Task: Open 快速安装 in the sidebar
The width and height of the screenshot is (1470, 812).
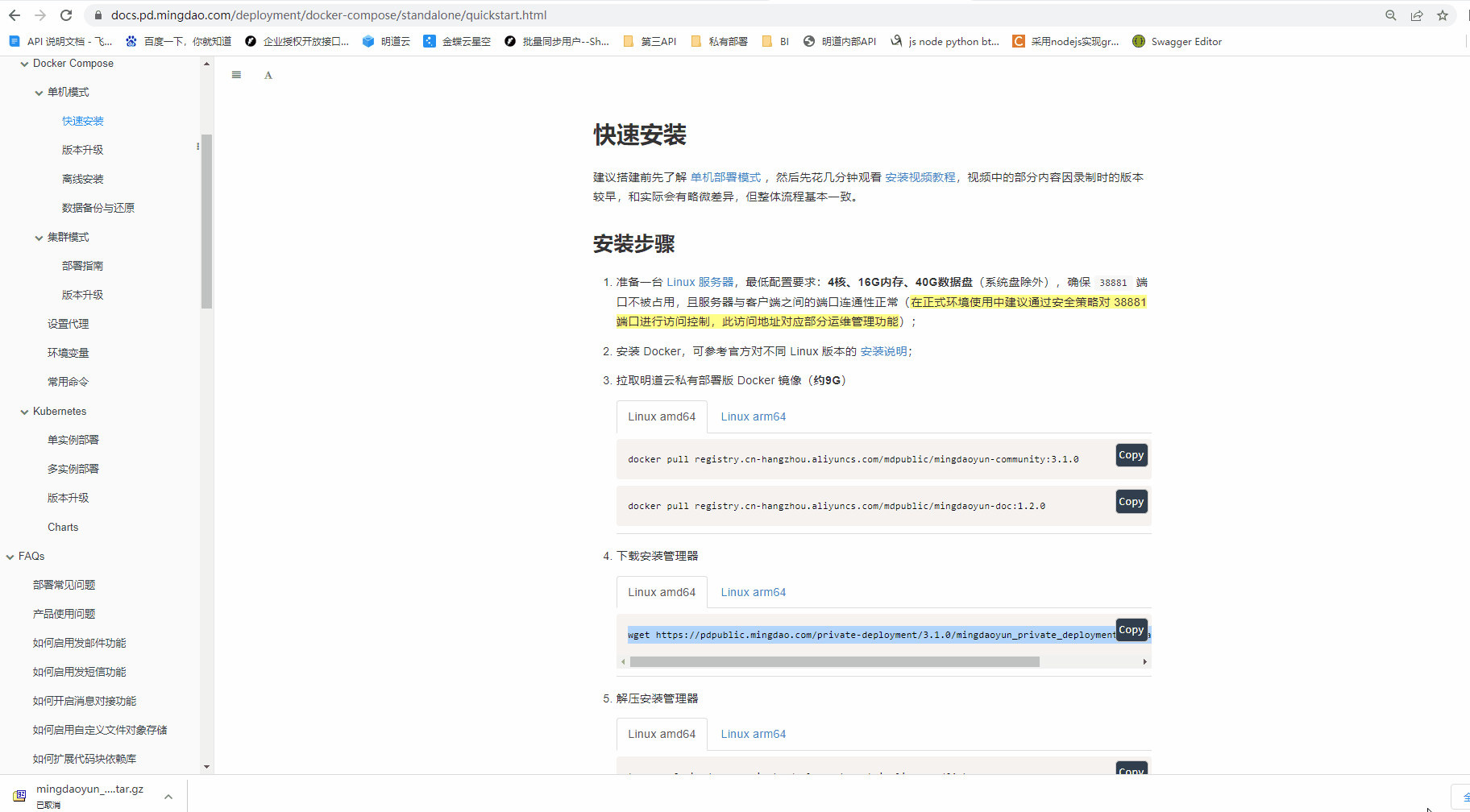Action: 83,121
